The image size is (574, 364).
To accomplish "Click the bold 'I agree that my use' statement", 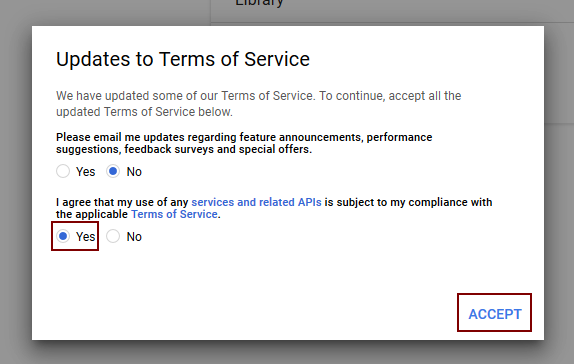I will tap(274, 208).
